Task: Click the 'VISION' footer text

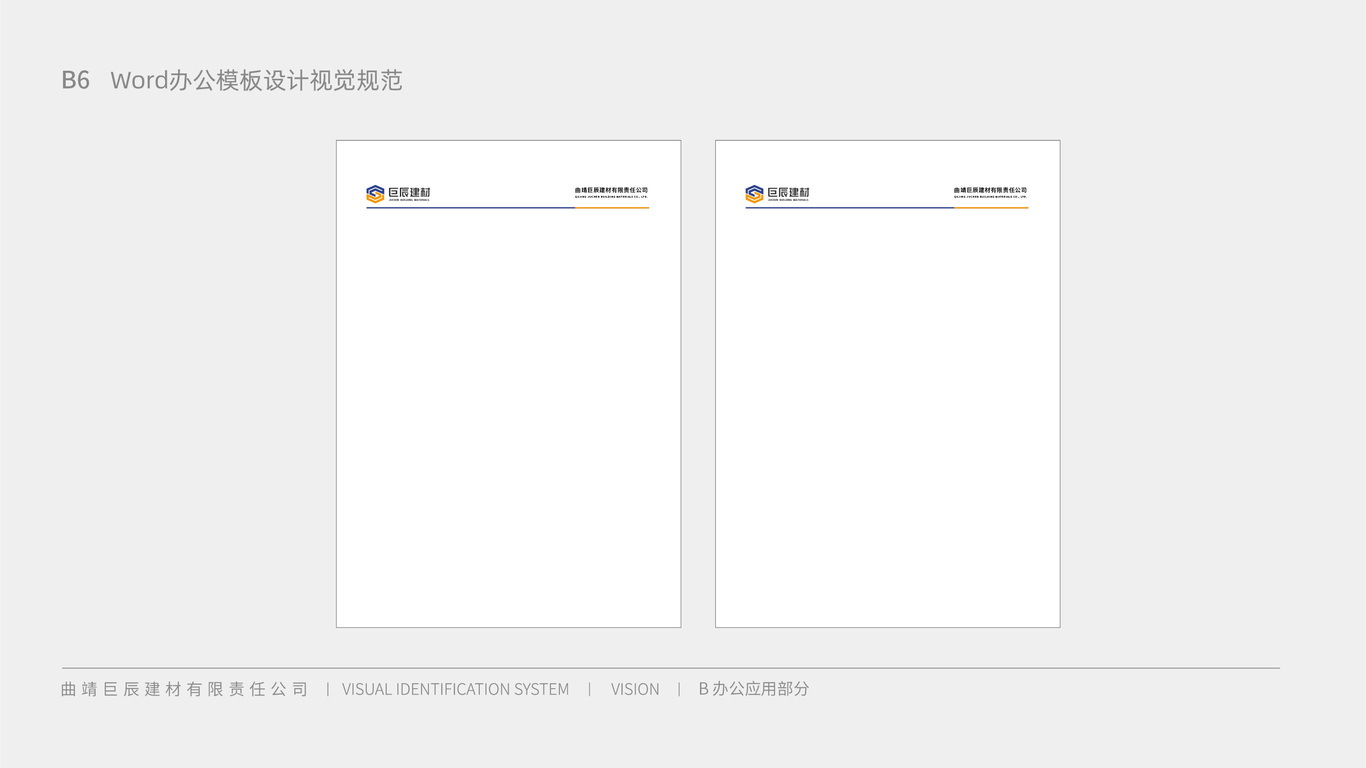Action: [635, 689]
